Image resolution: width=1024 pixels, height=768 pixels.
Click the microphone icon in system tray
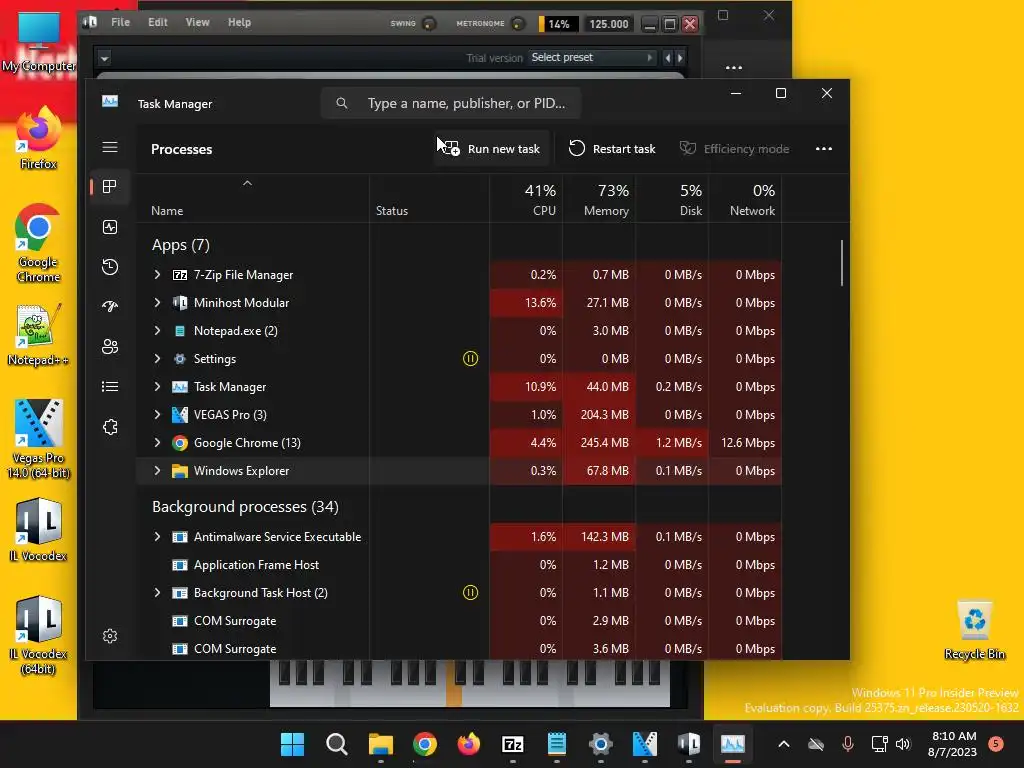click(848, 744)
